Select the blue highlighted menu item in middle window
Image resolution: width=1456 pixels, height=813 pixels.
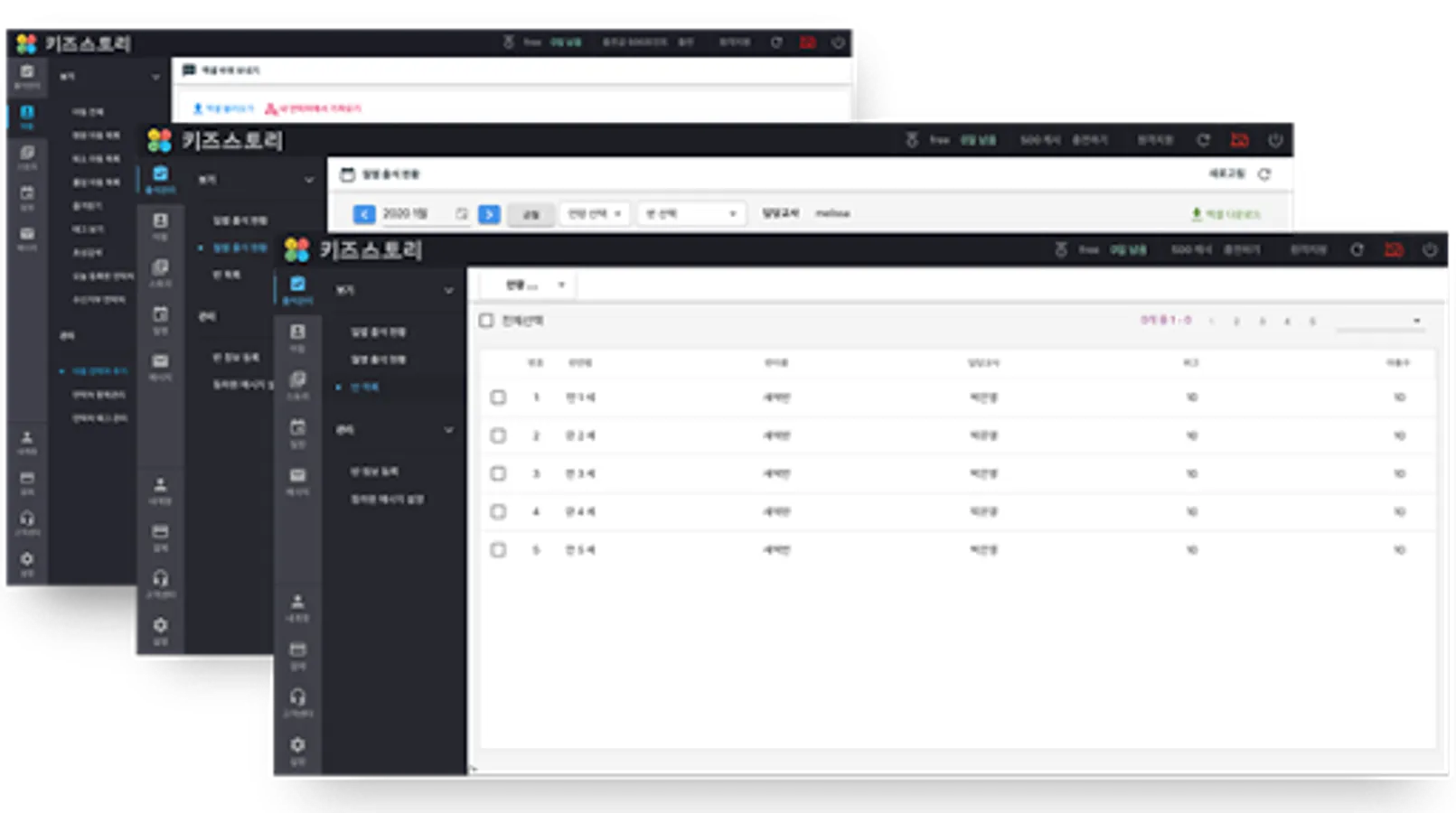(x=240, y=247)
